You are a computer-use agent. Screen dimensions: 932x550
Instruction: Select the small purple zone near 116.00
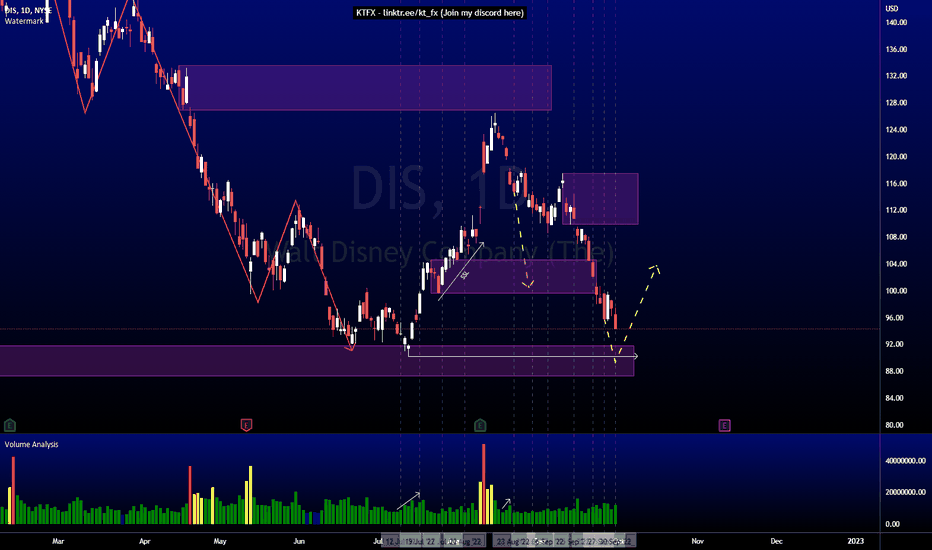coord(600,199)
